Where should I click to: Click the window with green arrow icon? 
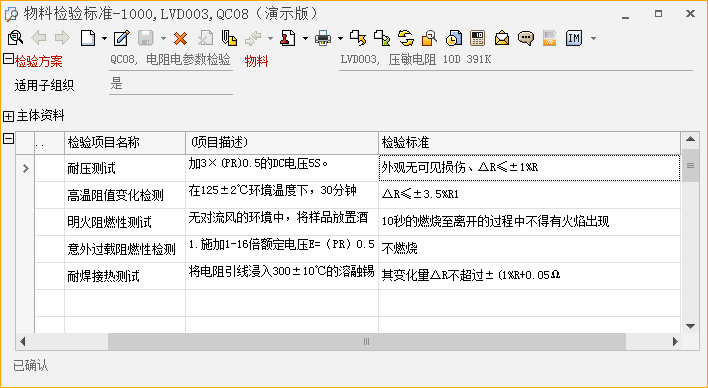coord(382,38)
